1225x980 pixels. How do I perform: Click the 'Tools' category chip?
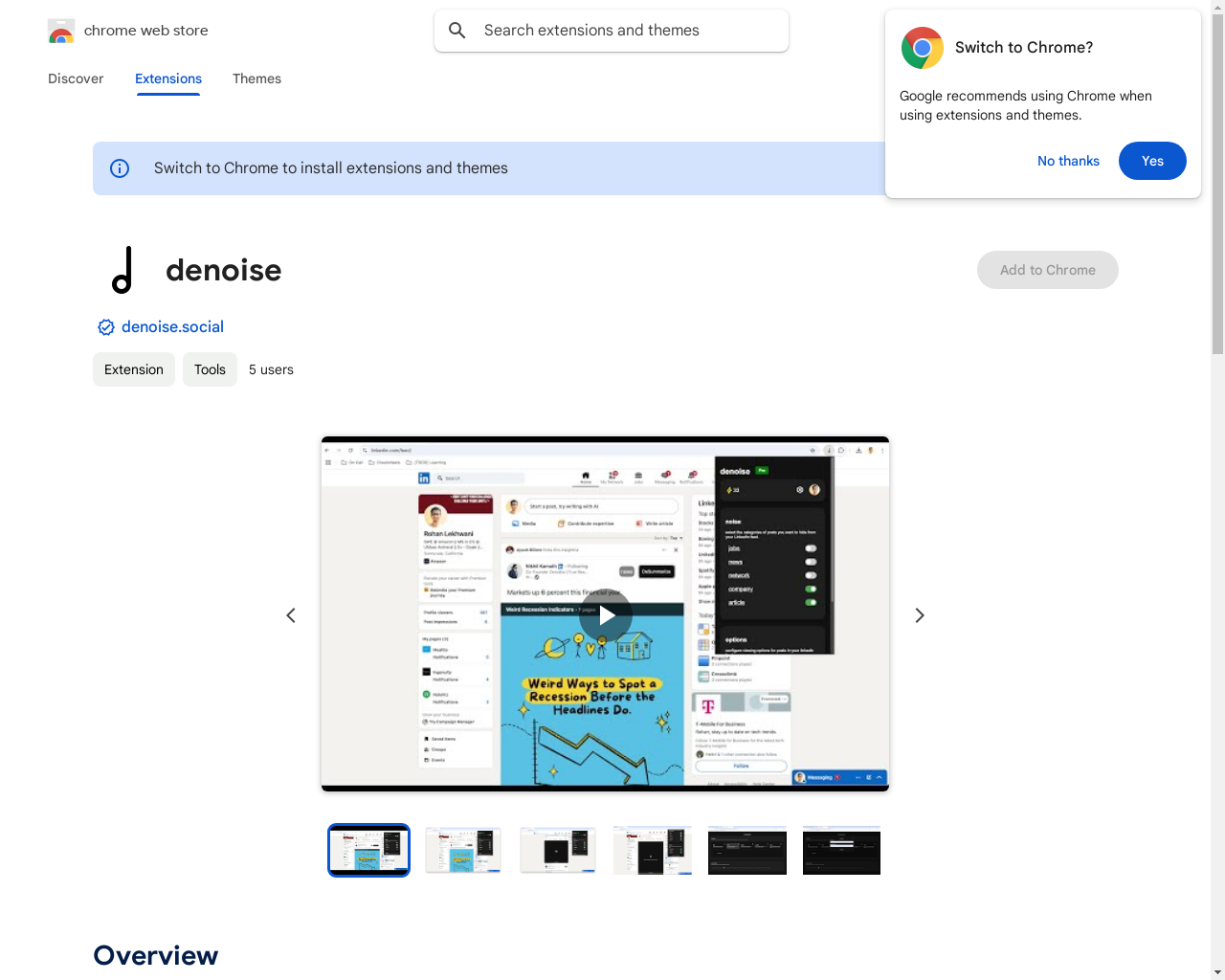210,369
